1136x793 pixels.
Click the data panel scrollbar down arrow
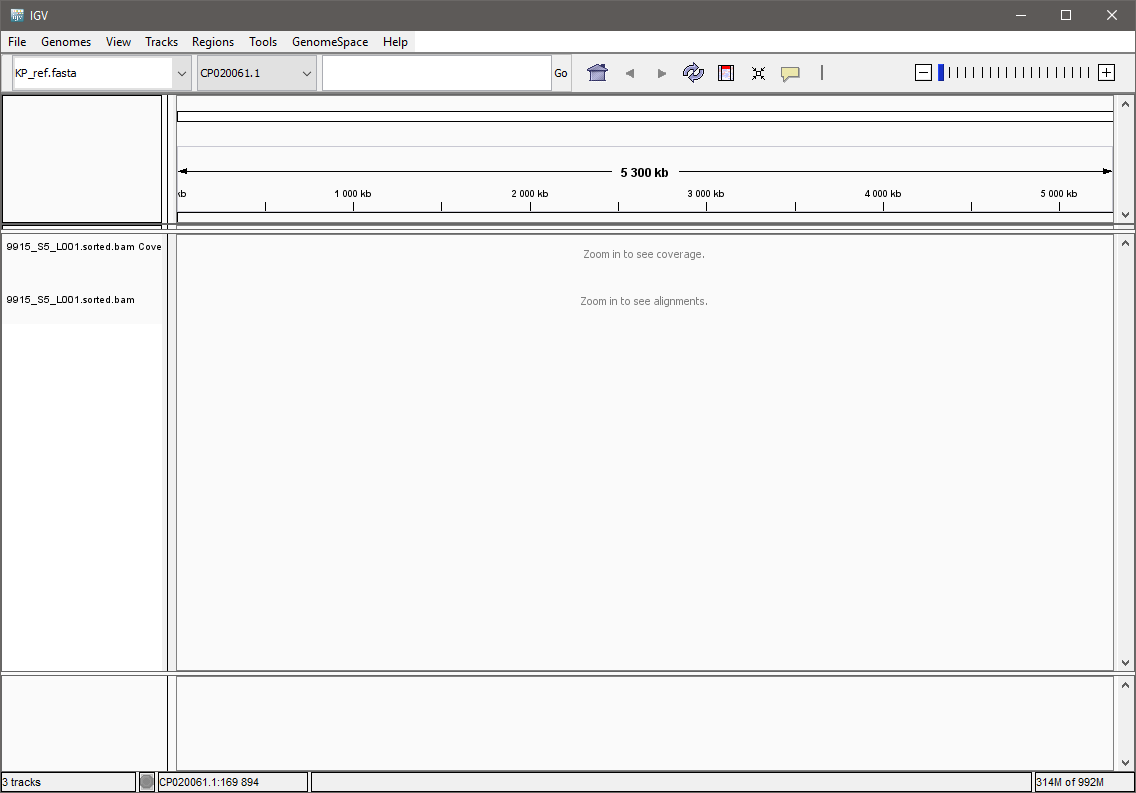(x=1125, y=663)
